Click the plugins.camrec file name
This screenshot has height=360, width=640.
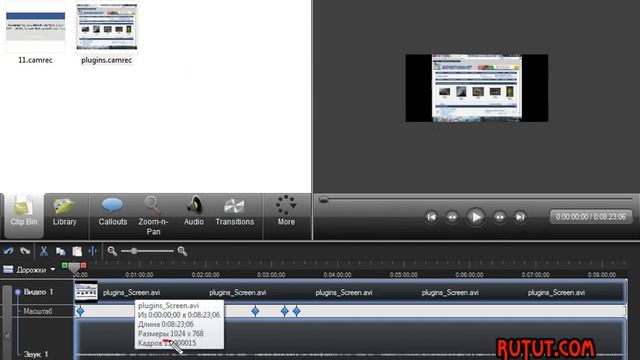tap(107, 60)
